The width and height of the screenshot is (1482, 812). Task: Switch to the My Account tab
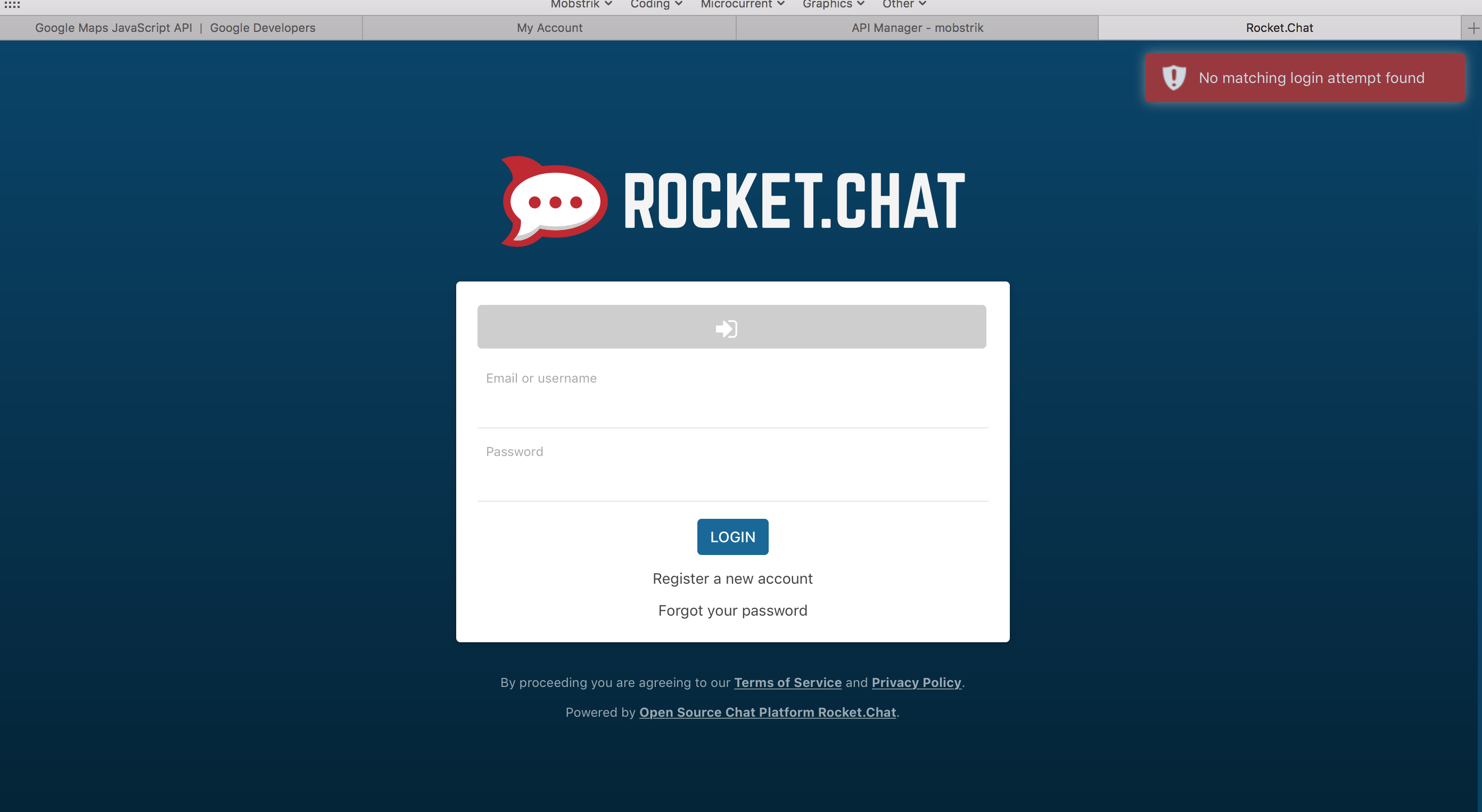pos(549,28)
